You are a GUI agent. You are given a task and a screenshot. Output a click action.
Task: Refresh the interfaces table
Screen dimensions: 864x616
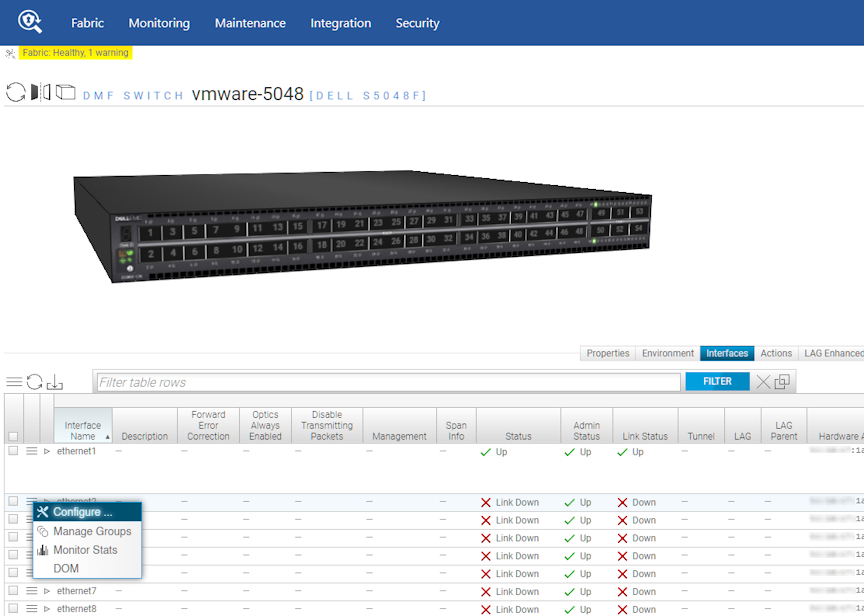[34, 381]
